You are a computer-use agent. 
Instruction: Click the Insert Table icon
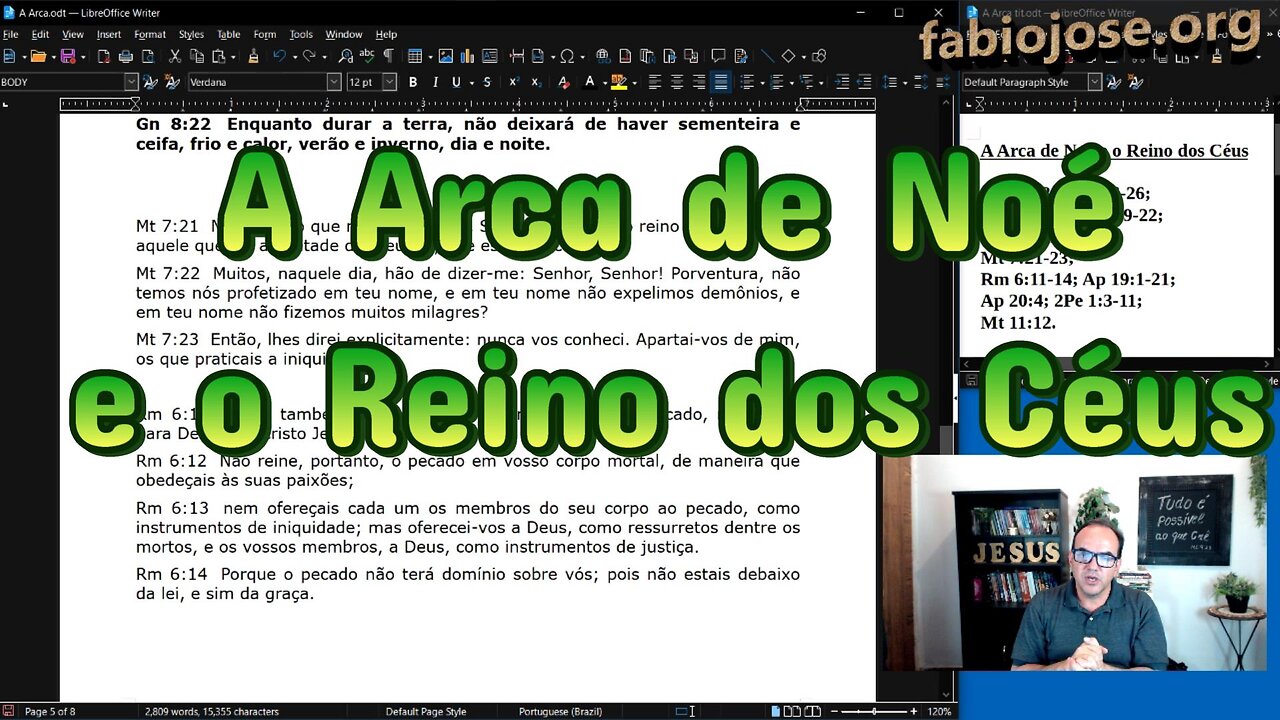point(415,56)
